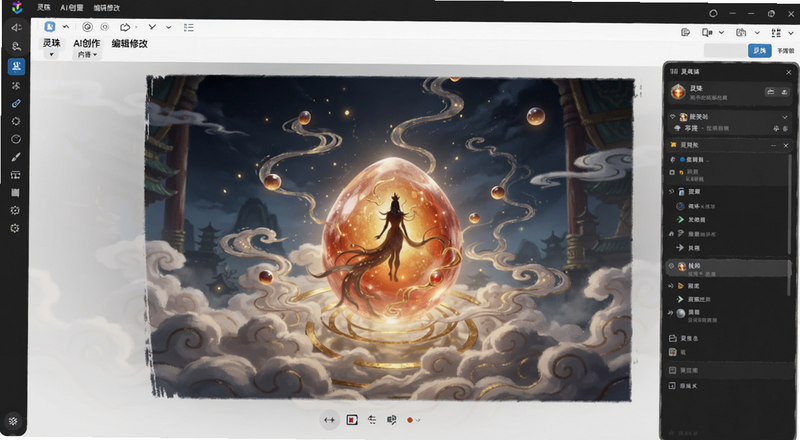Click the circular sync icon in the title bar
This screenshot has width=800, height=440.
coord(713,14)
